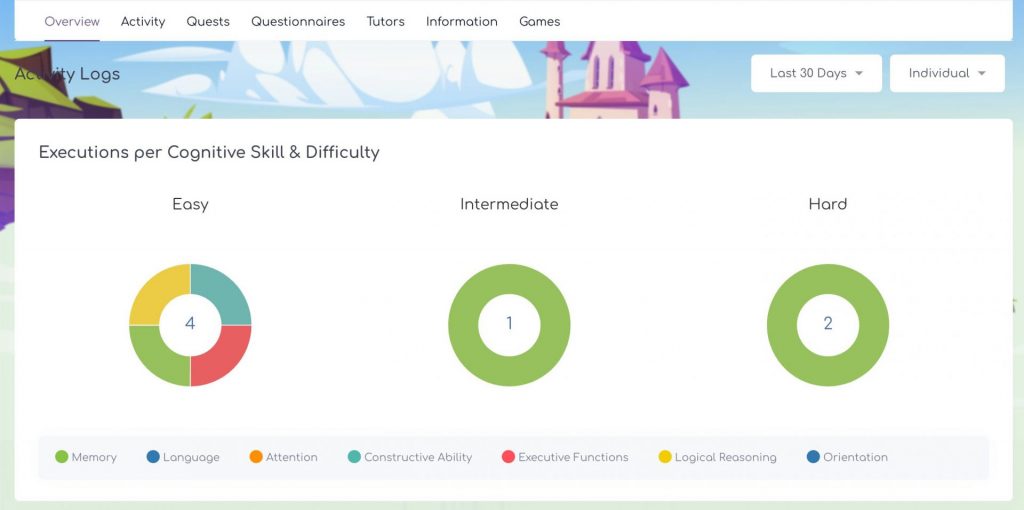Click the Orientation legend item
This screenshot has height=510, width=1024.
tap(847, 457)
